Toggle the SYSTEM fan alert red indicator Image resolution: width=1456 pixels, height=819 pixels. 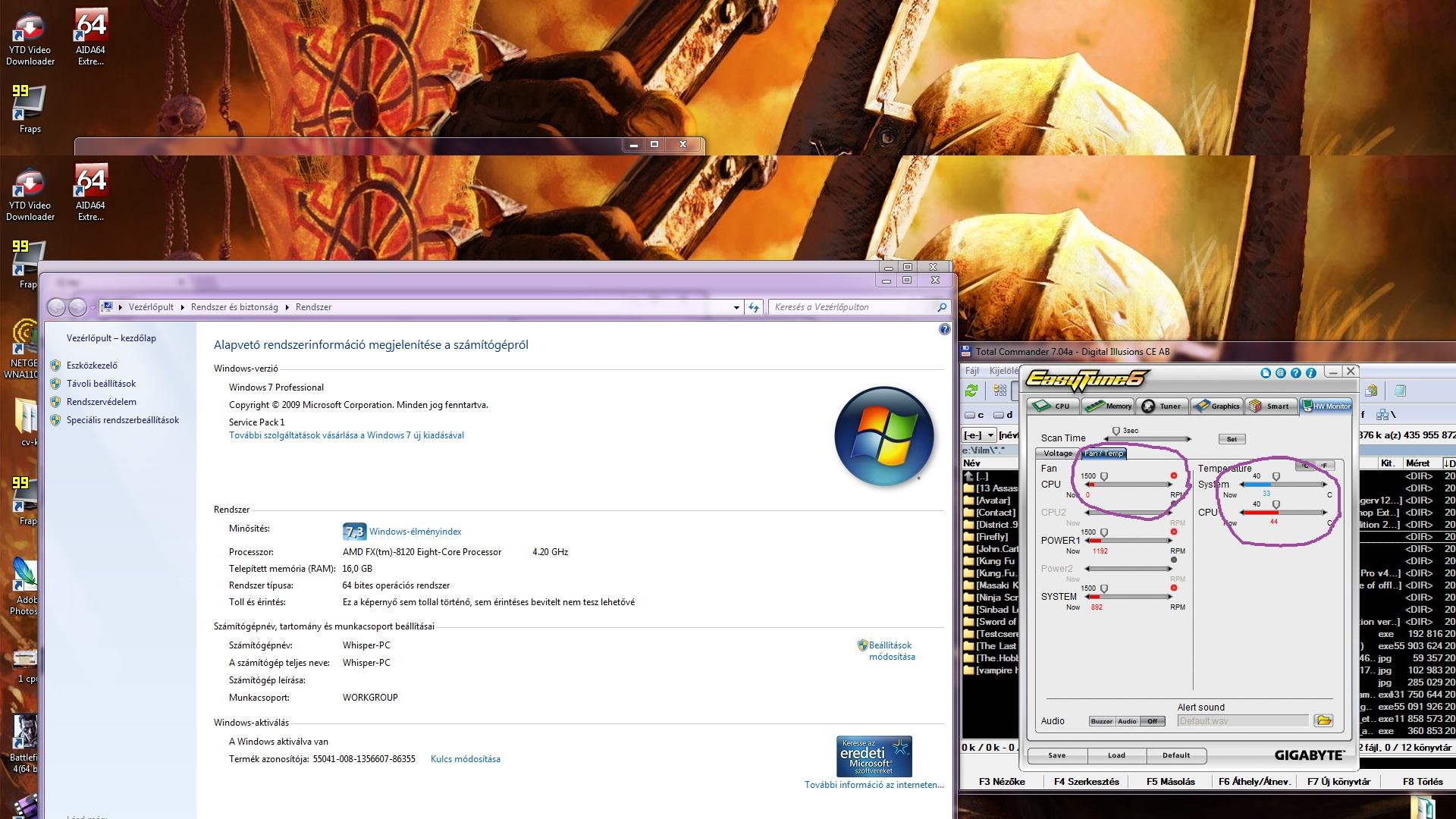click(x=1174, y=588)
